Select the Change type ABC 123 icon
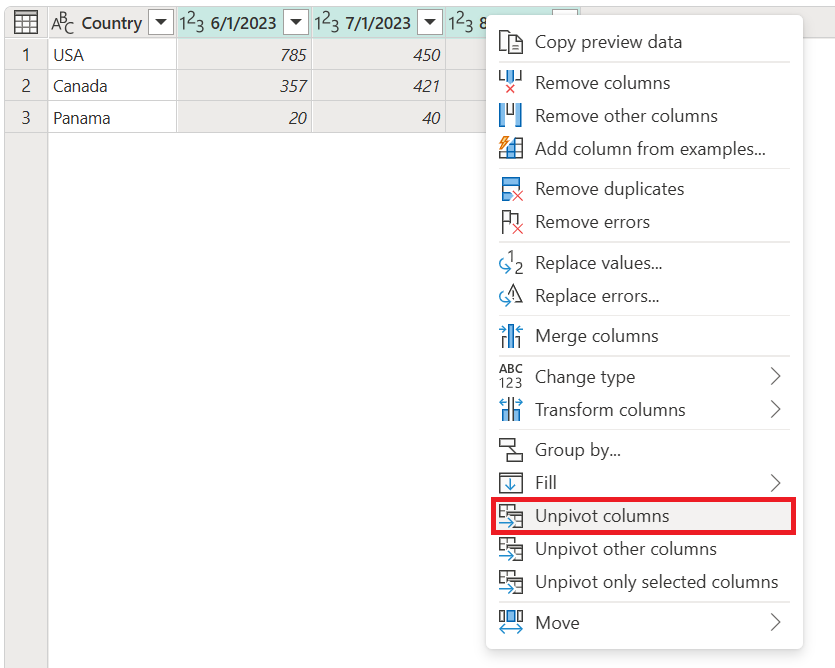Viewport: 835px width, 668px height. click(511, 378)
